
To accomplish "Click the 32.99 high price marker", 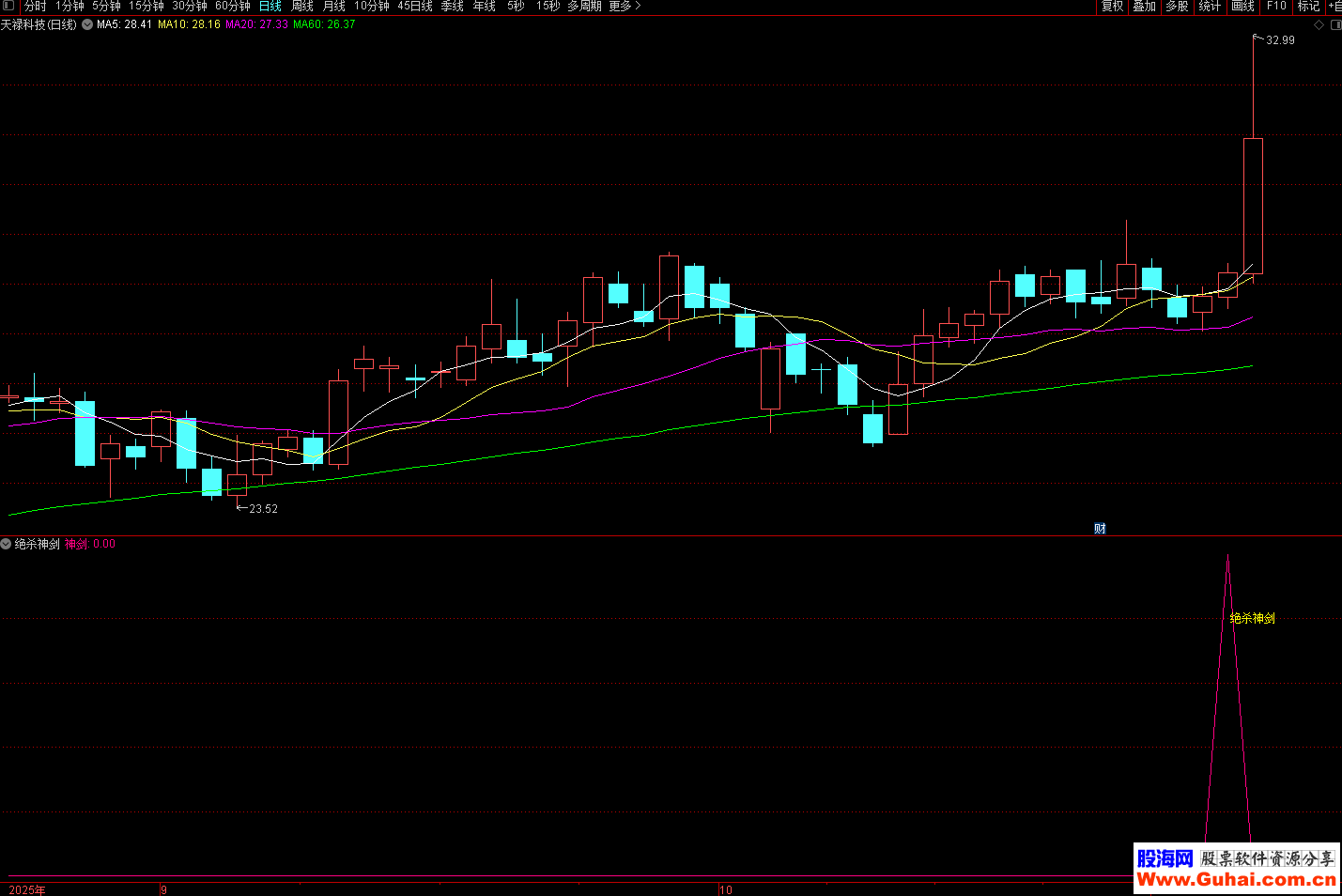I will (x=1279, y=40).
